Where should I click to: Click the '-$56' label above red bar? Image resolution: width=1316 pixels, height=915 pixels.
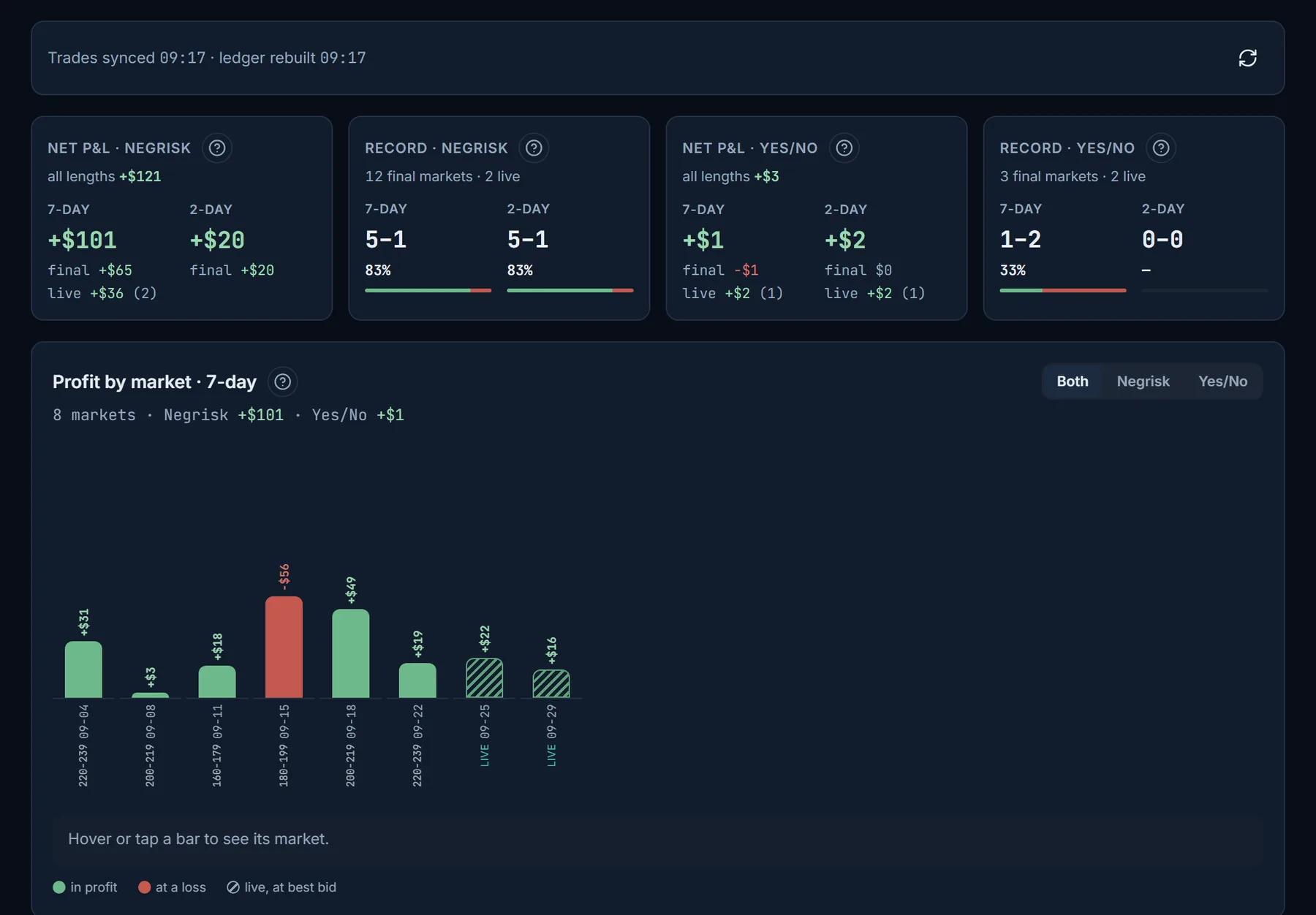(x=284, y=577)
